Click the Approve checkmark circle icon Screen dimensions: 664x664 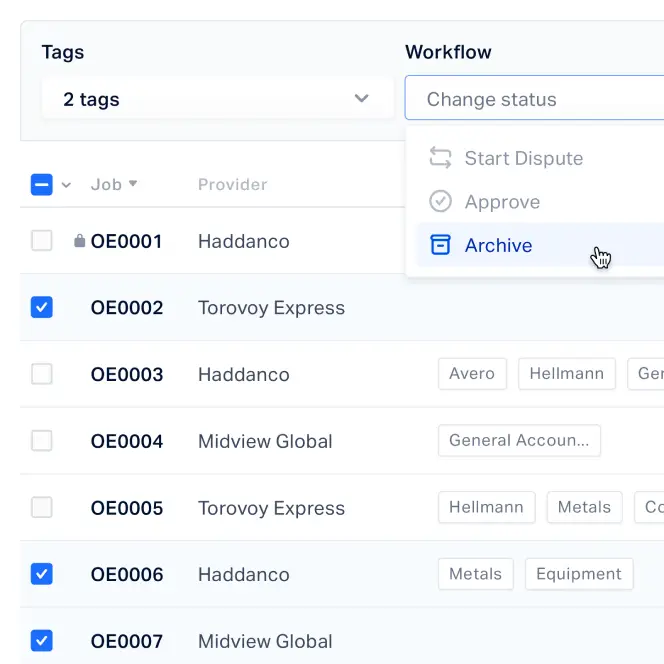[440, 201]
